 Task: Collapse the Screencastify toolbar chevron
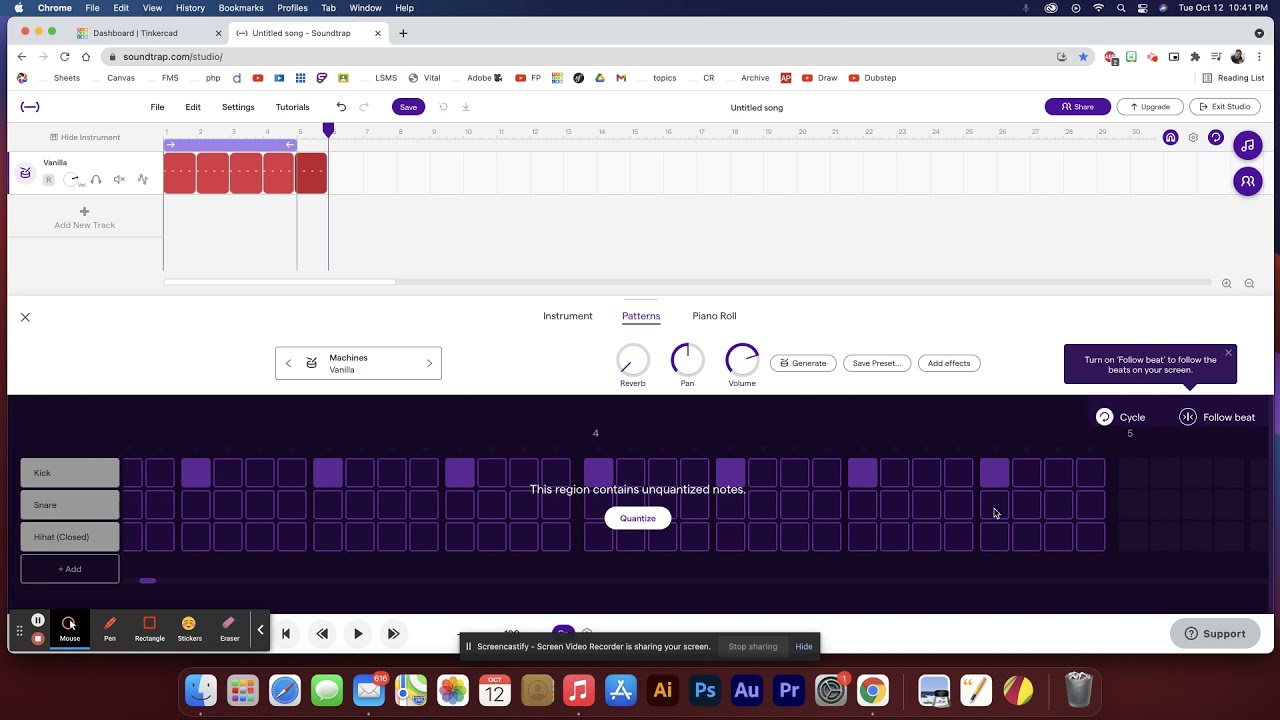click(x=260, y=630)
